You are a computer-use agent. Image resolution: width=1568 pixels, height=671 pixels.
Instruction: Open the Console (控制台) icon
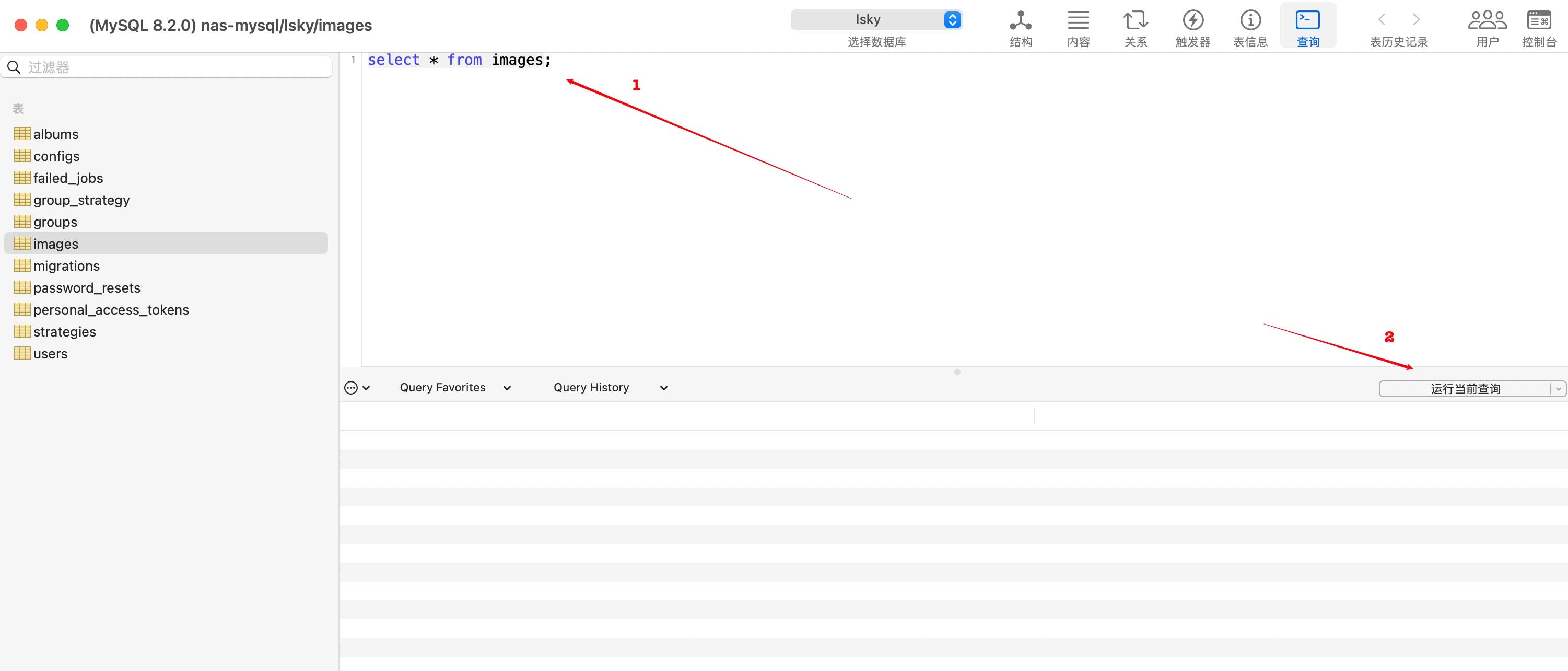(1539, 21)
